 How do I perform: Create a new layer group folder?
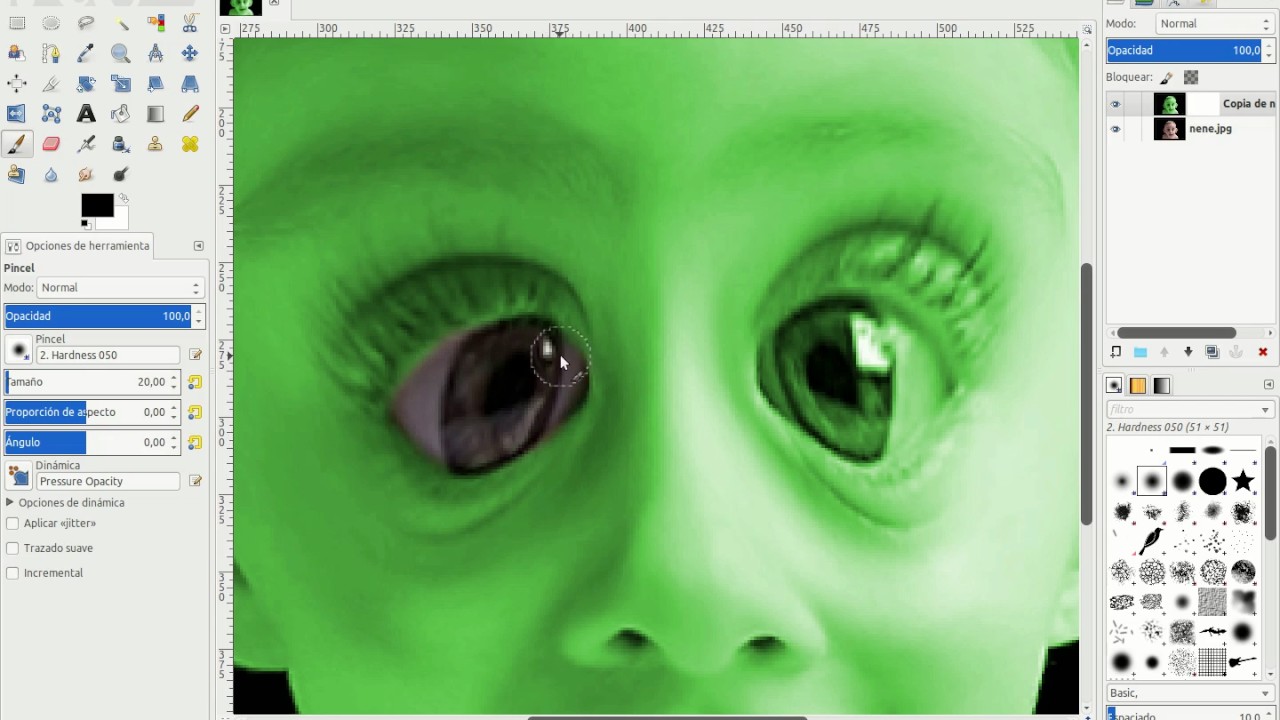1140,352
